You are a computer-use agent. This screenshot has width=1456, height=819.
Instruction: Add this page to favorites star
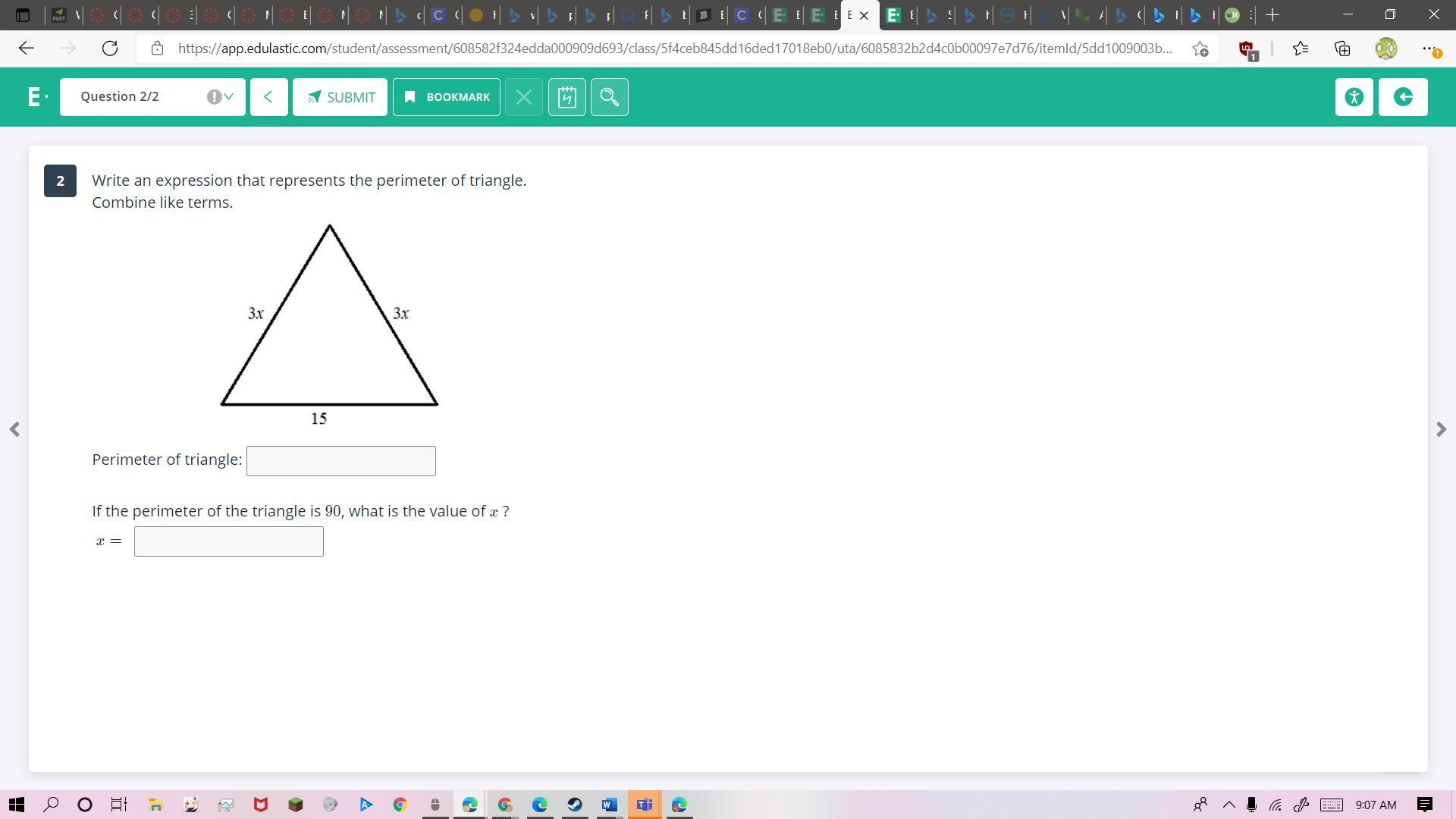tap(1200, 49)
